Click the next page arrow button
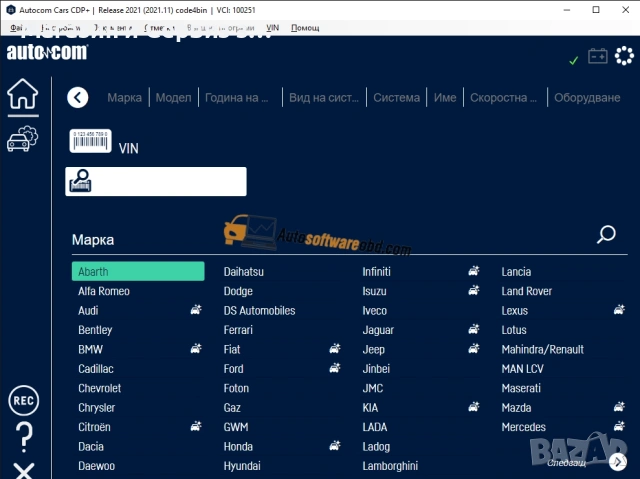The width and height of the screenshot is (640, 479). [x=619, y=462]
